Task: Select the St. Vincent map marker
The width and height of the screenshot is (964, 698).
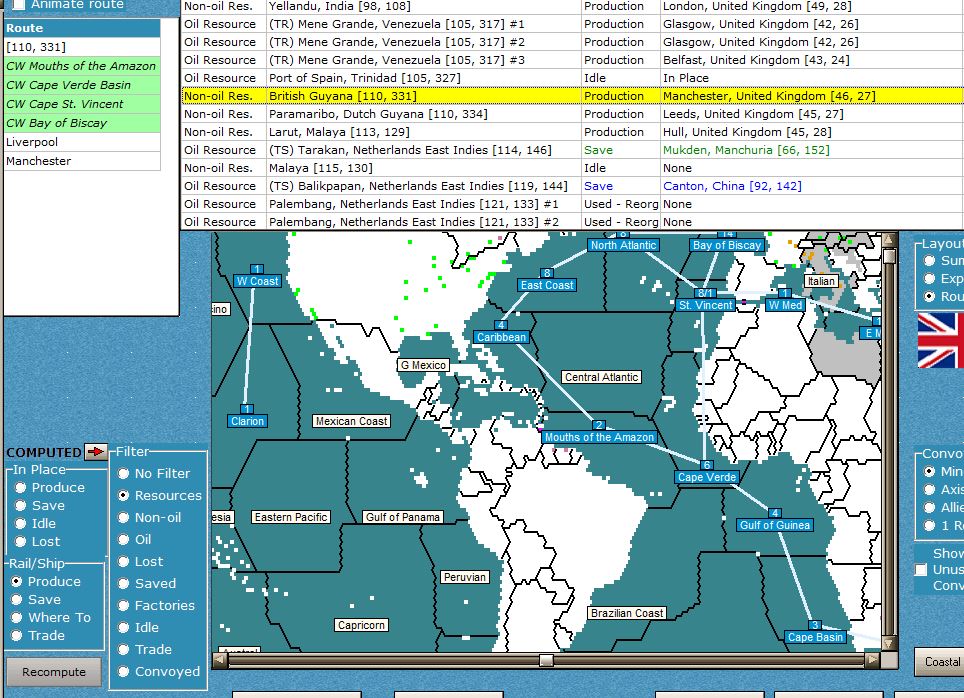Action: click(x=706, y=305)
